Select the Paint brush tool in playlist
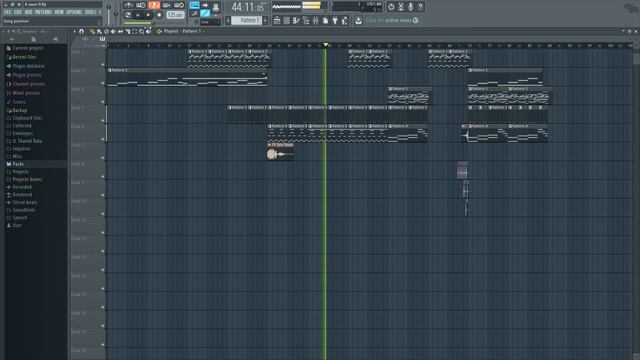 (99, 31)
